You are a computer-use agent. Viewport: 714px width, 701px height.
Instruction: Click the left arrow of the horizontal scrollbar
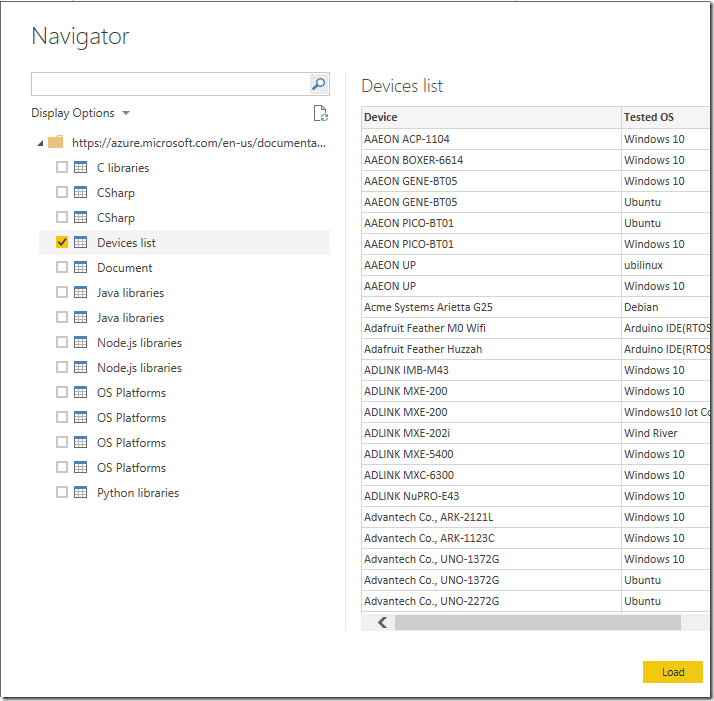click(x=382, y=622)
